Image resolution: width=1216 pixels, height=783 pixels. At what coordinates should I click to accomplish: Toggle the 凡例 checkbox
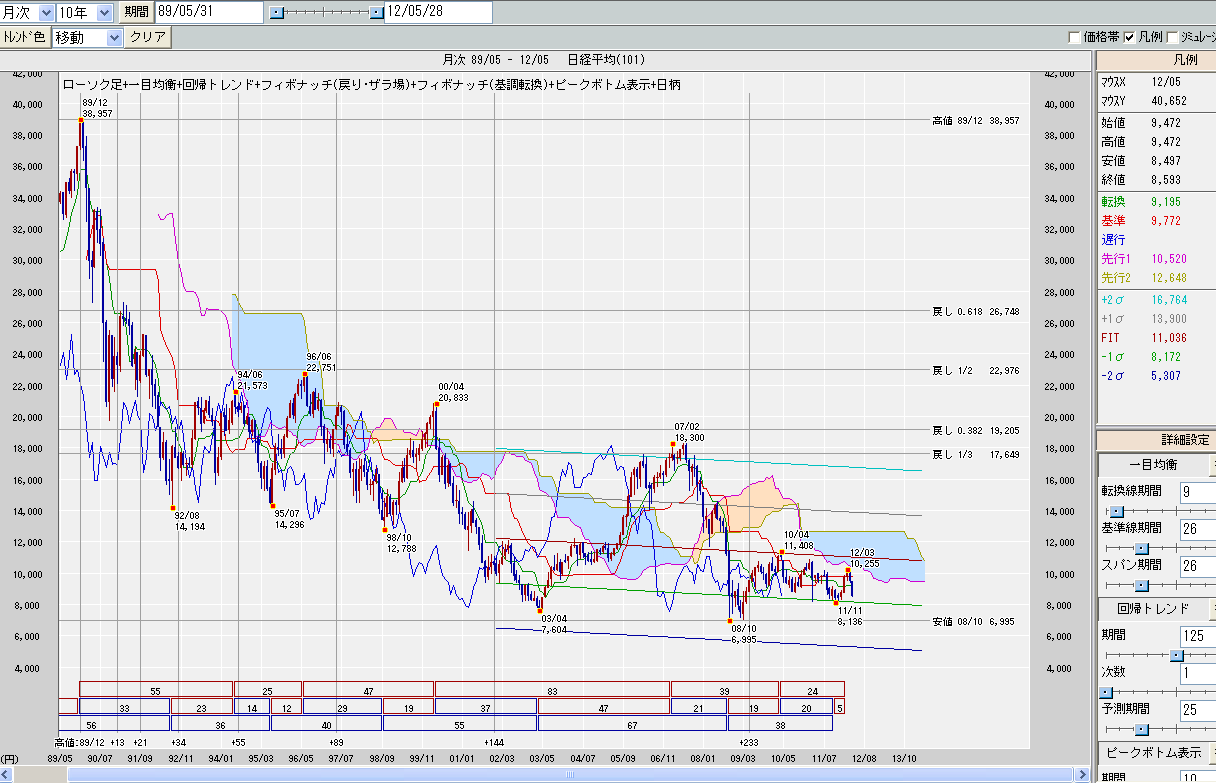1130,37
